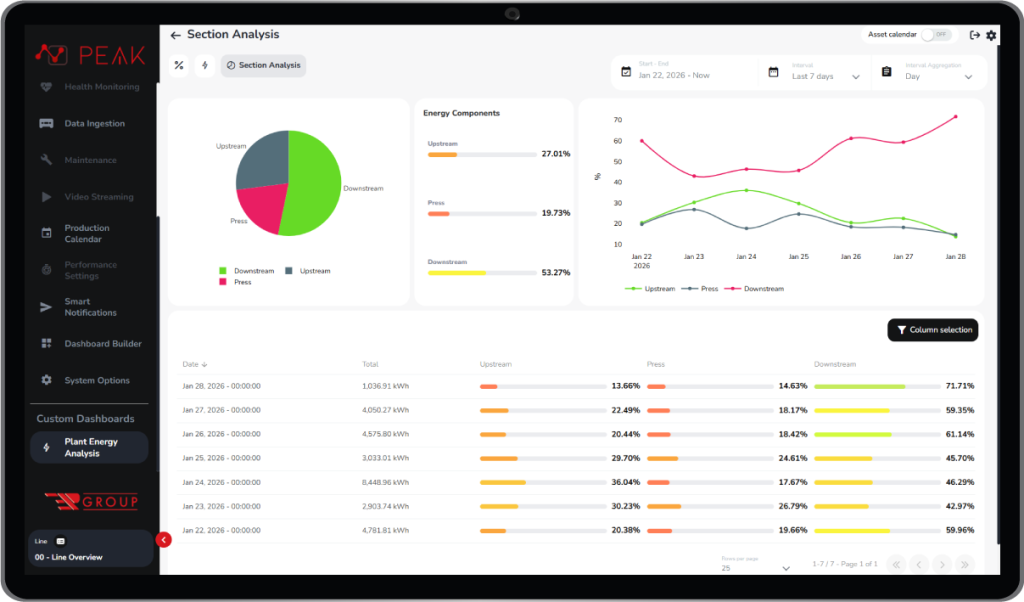Open Smart Notifications
The image size is (1024, 602).
(89, 306)
